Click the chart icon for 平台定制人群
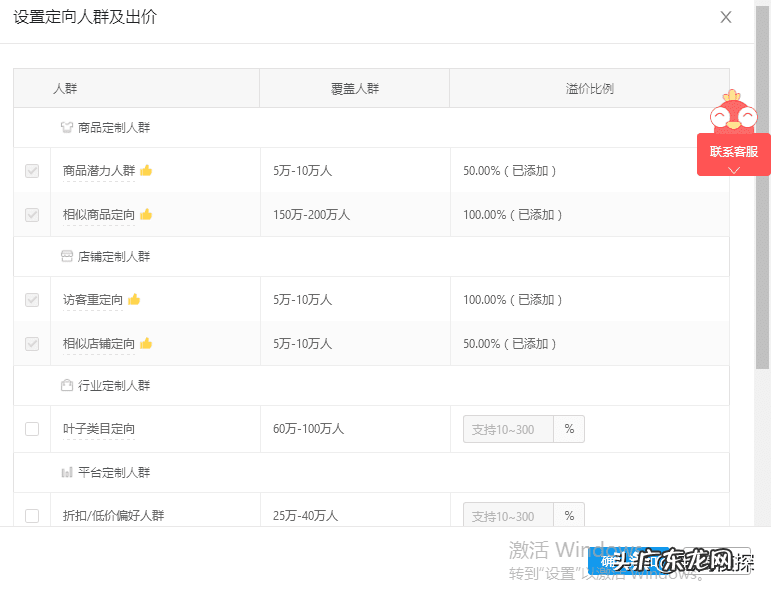This screenshot has height=589, width=771. pyautogui.click(x=67, y=472)
